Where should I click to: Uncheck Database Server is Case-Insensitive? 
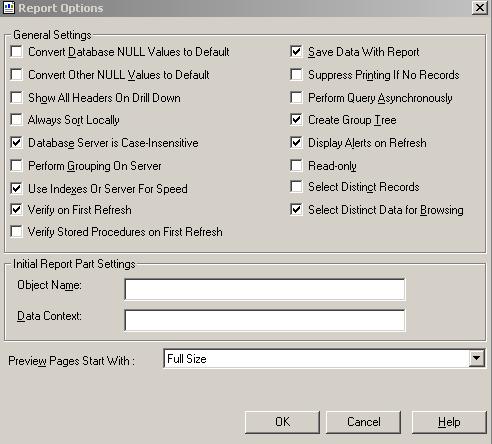point(16,143)
